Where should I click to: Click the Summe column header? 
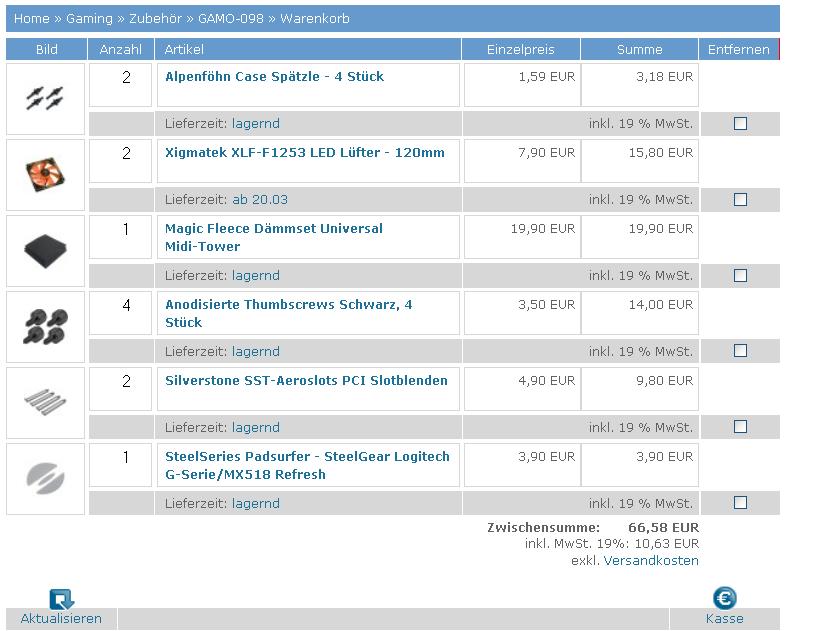[640, 49]
